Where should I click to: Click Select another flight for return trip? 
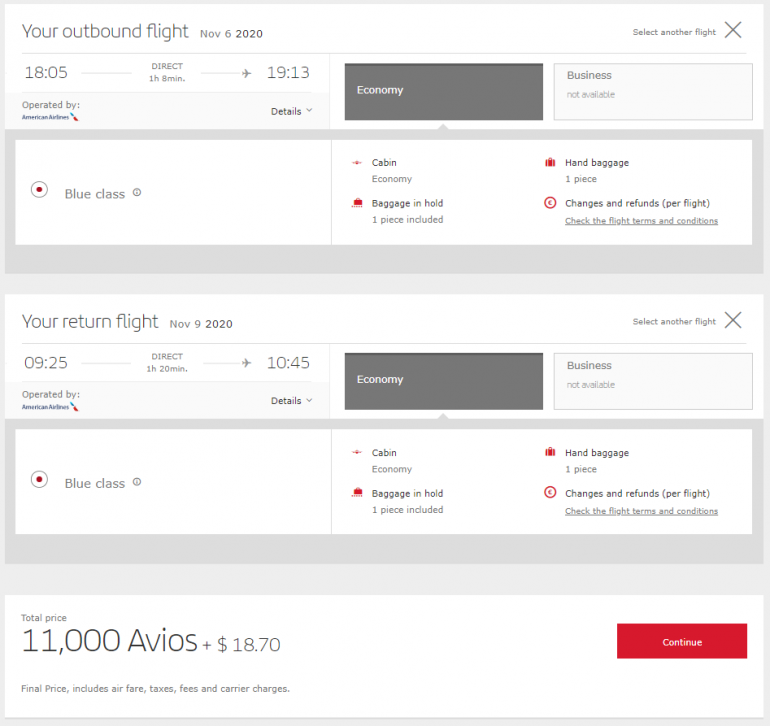click(674, 322)
